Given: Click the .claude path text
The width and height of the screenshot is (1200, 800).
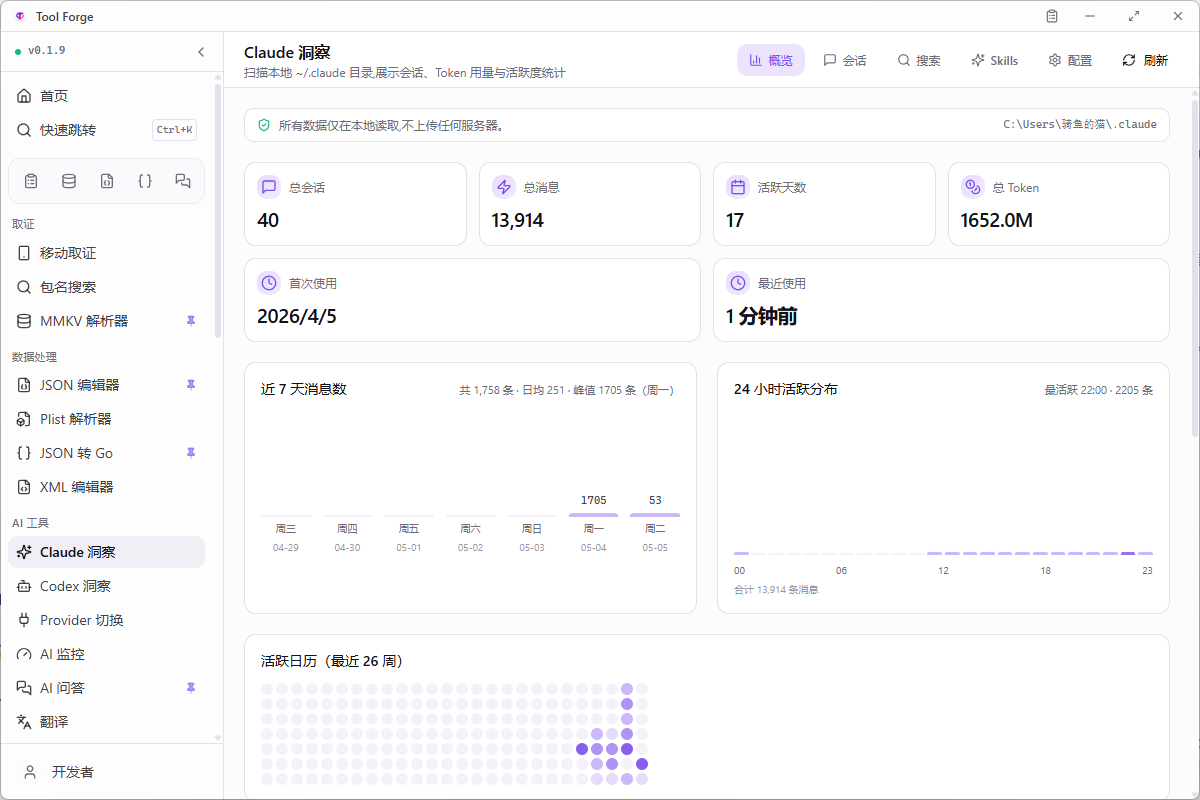Looking at the screenshot, I should (x=1080, y=125).
